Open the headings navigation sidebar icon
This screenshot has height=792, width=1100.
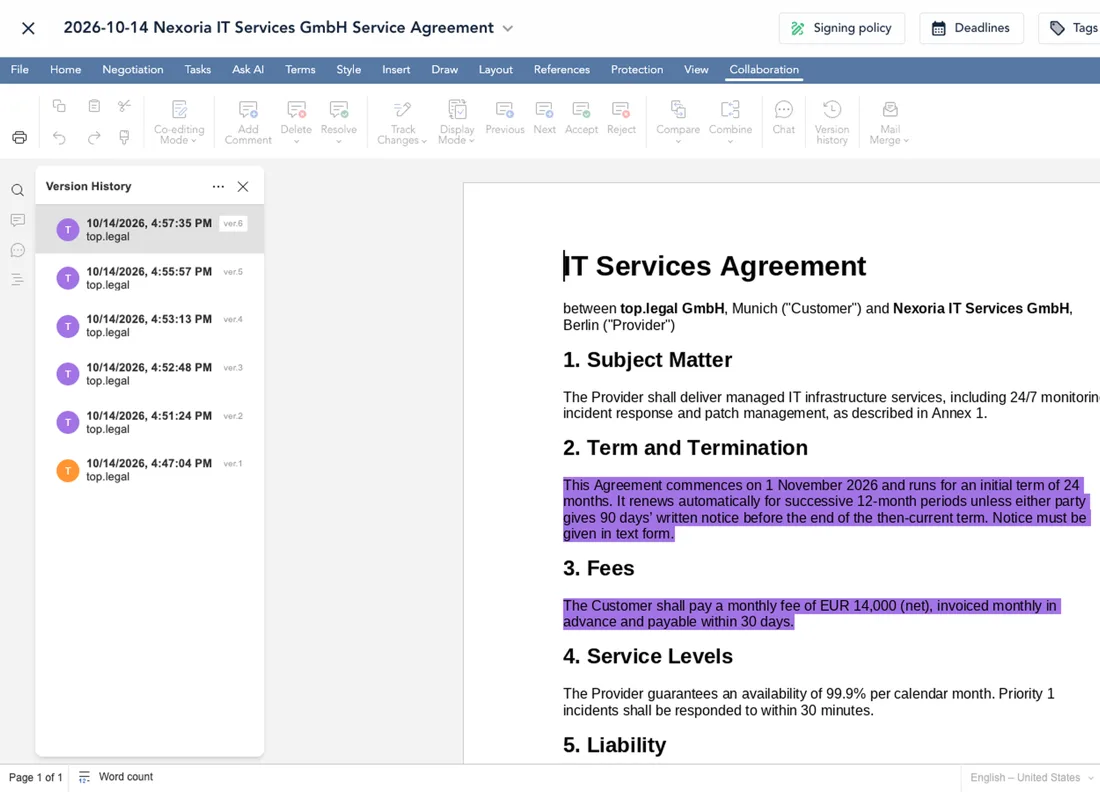(18, 280)
